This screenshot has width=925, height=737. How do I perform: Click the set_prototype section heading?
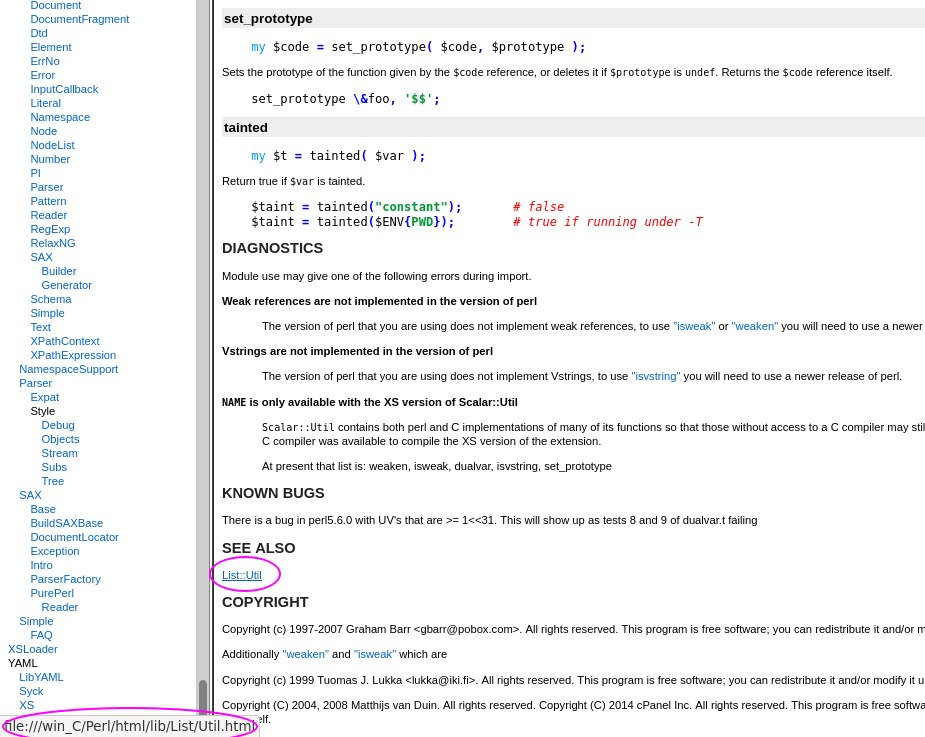pos(268,19)
